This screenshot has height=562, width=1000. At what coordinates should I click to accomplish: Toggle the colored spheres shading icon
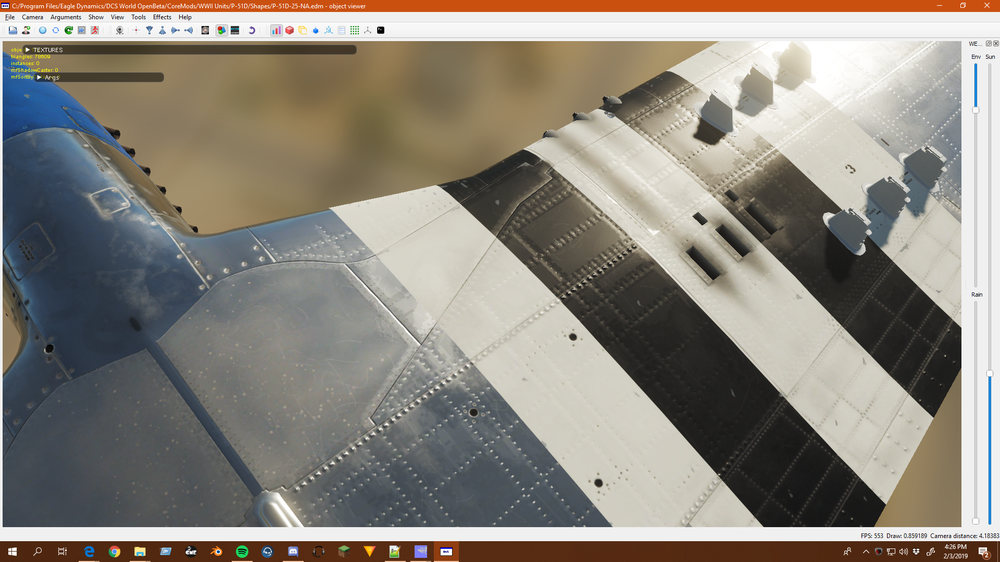pos(221,30)
